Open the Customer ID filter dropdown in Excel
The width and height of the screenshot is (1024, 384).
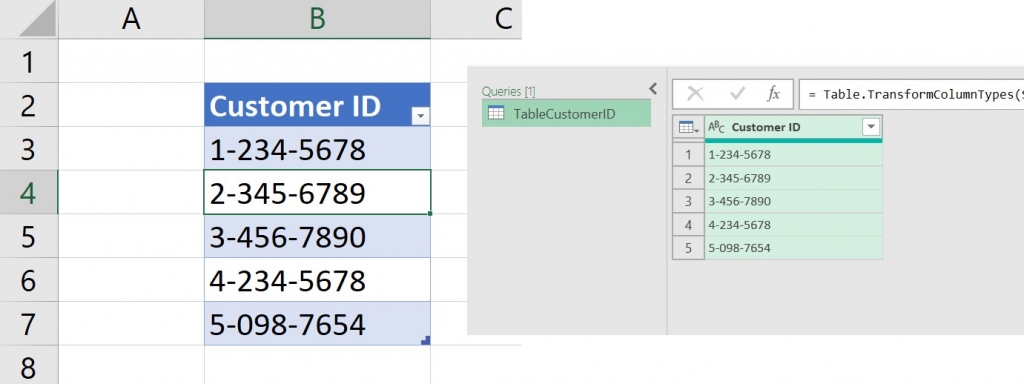420,116
